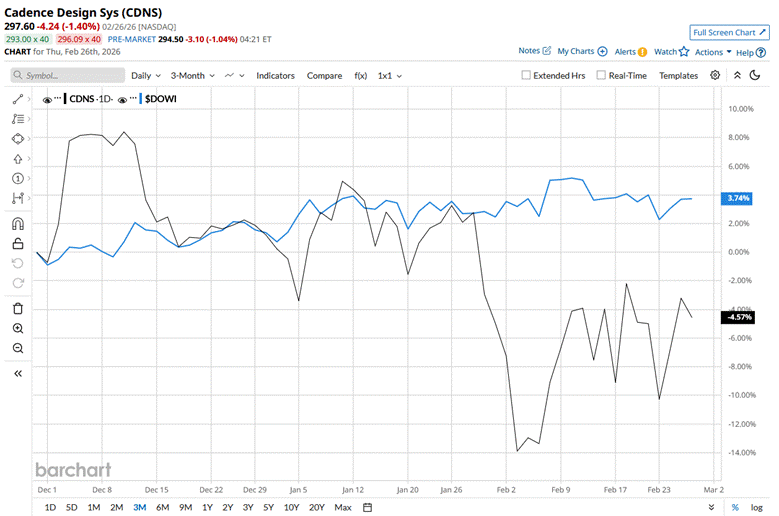The image size is (779, 516).
Task: Enable the Extended Hrs checkbox
Action: point(526,75)
